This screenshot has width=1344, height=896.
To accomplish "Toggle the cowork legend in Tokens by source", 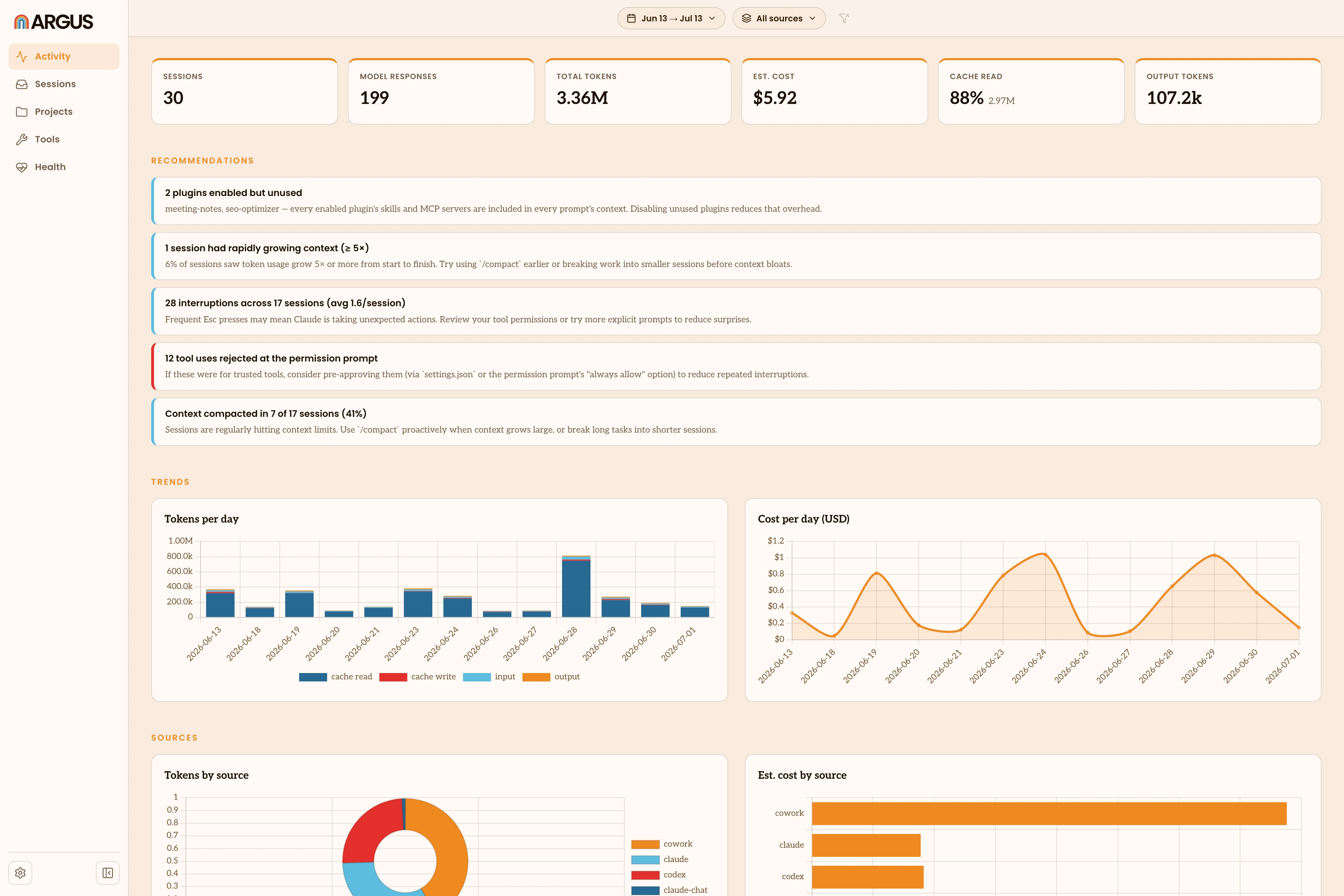I will 662,844.
